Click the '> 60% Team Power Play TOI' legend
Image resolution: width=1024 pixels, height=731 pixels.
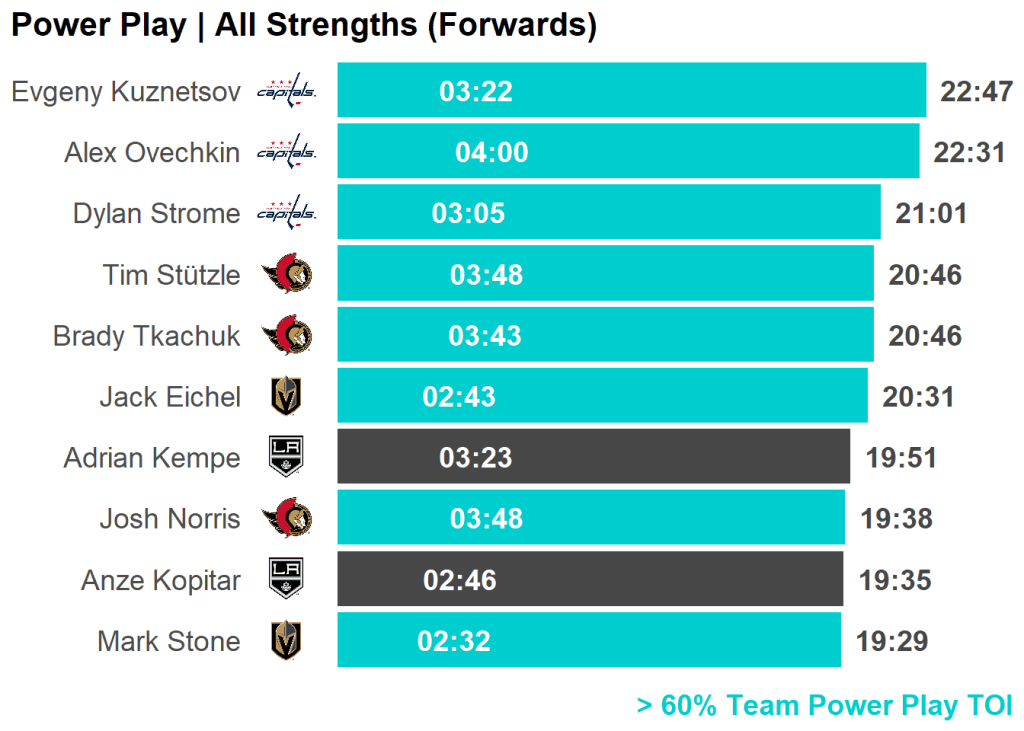pos(824,706)
